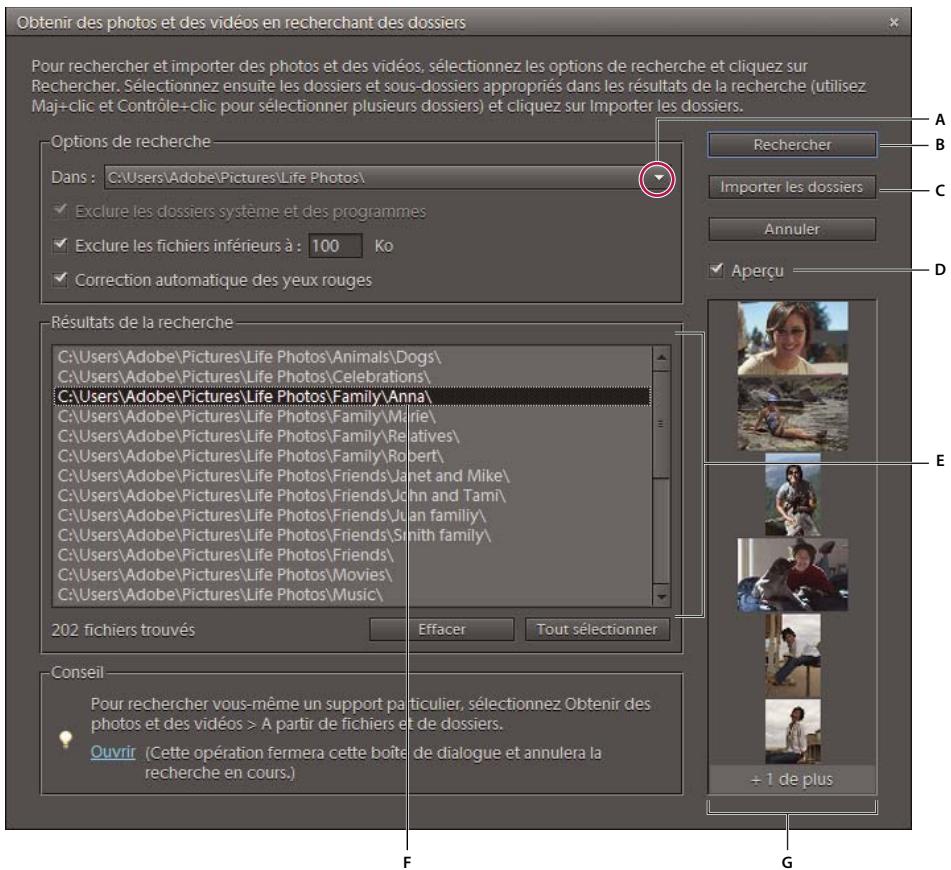Select the Family\Robert folder result
The height and width of the screenshot is (870, 951).
pyautogui.click(x=352, y=456)
